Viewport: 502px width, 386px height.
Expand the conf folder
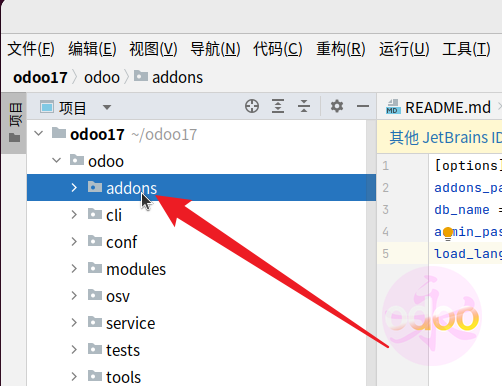tap(74, 242)
